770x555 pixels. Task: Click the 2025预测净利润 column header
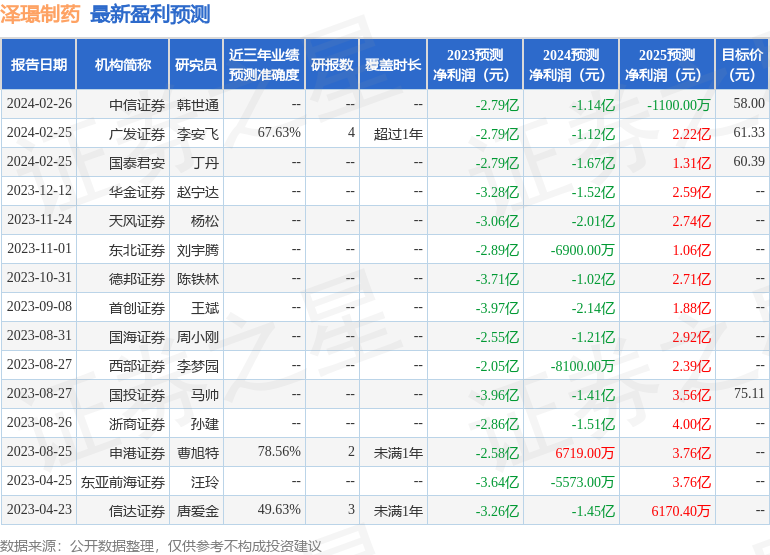[x=667, y=64]
